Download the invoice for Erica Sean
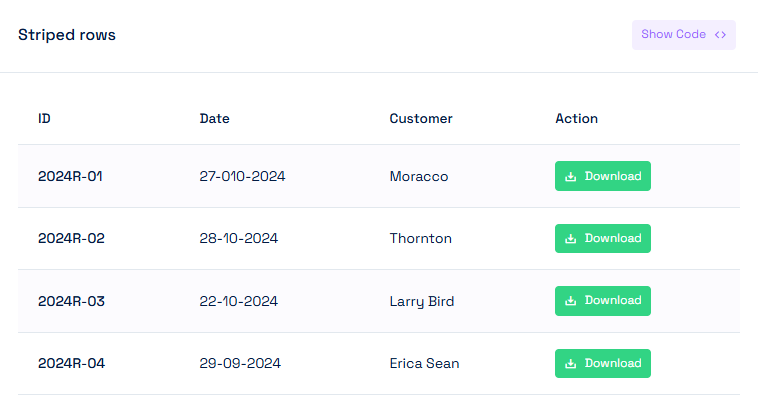The image size is (758, 413). coord(603,364)
